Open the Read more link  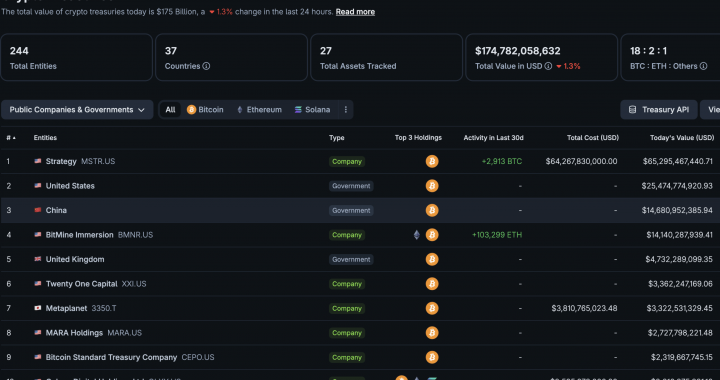click(x=355, y=12)
